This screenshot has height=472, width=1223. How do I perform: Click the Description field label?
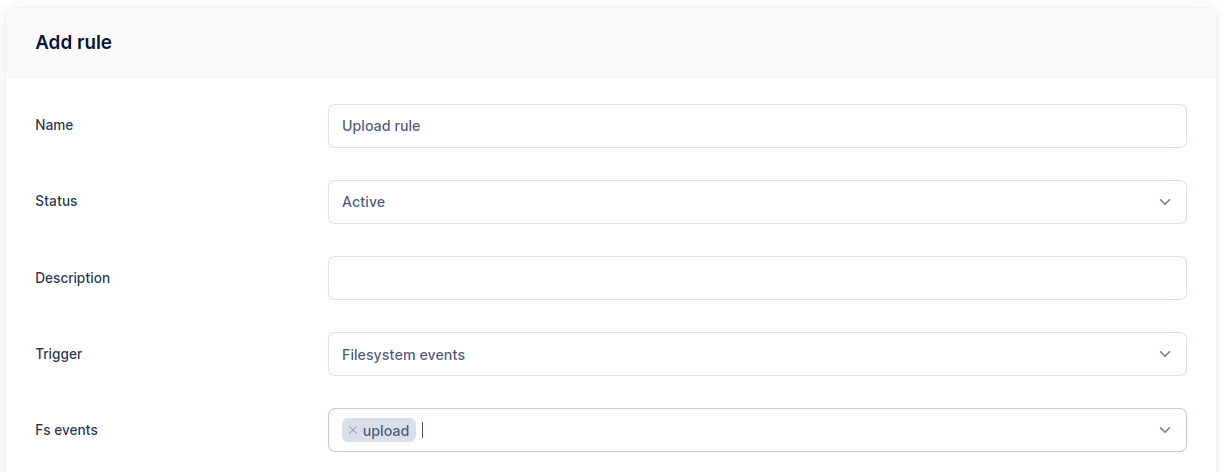click(x=72, y=278)
